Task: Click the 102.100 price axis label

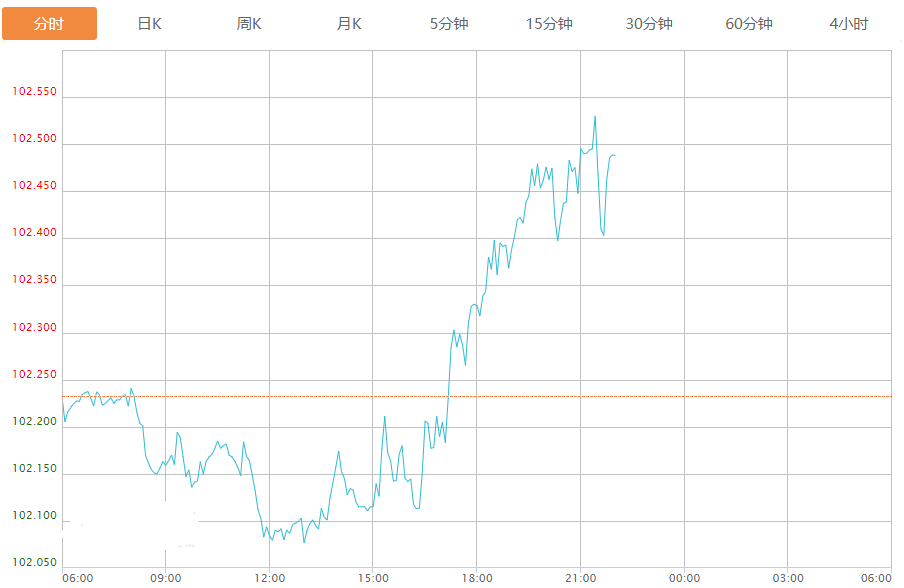Action: point(35,516)
